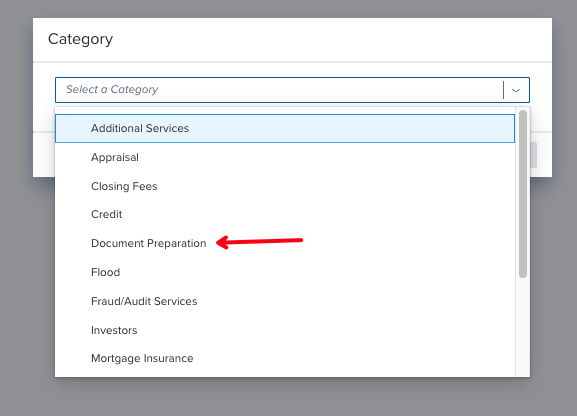Select the Appraisal category option
The height and width of the screenshot is (416, 577).
(285, 157)
